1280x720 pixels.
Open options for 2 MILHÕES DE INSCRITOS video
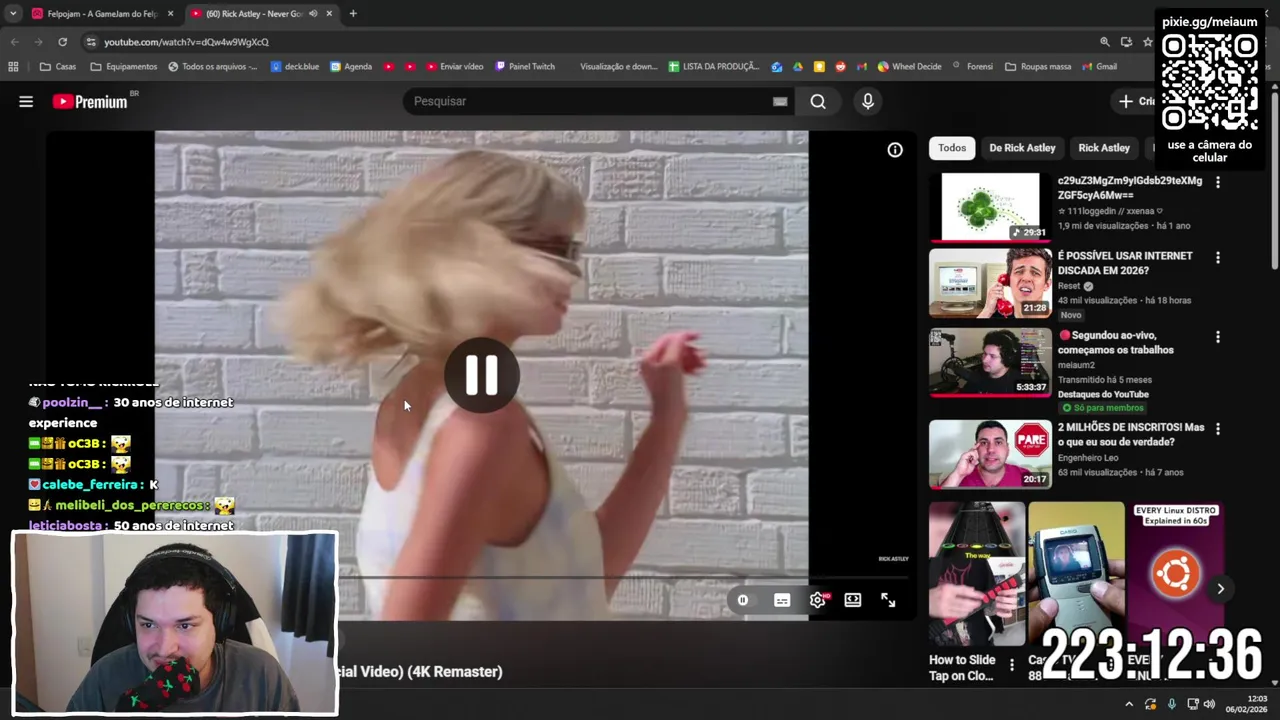(x=1217, y=429)
